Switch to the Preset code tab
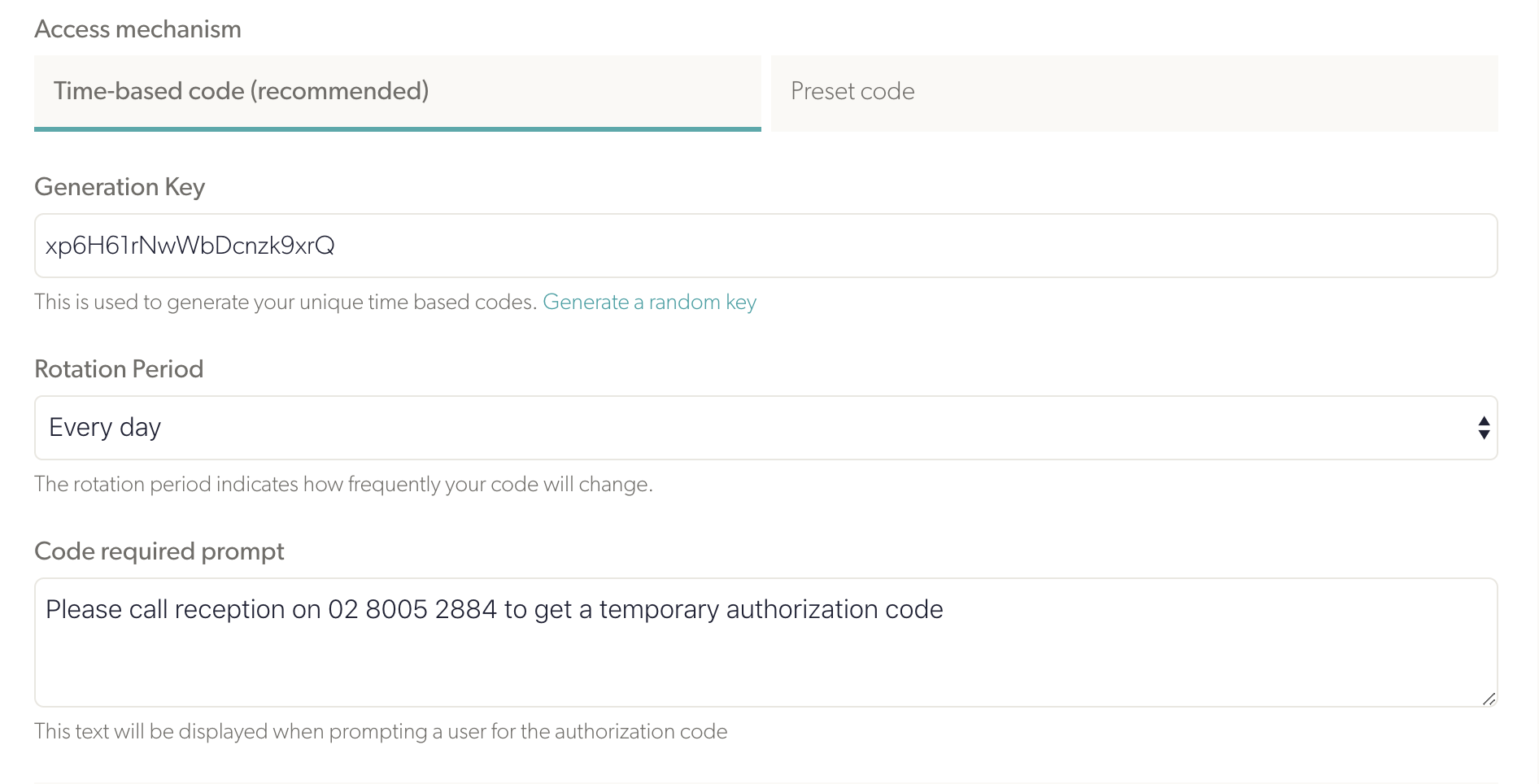 pyautogui.click(x=1134, y=93)
